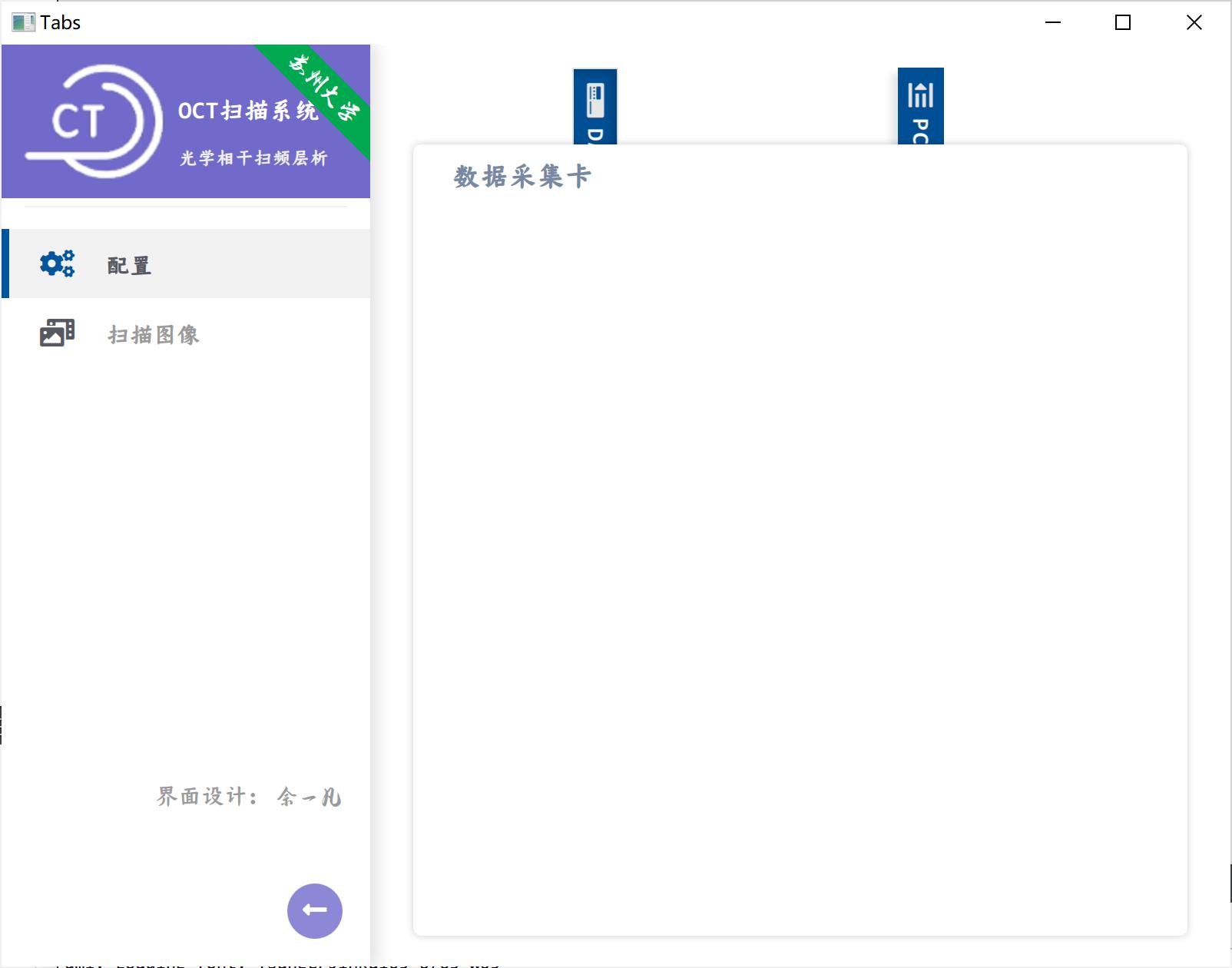1232x968 pixels.
Task: Click the 光学相干扫频层析 subtitle text
Action: [x=252, y=159]
